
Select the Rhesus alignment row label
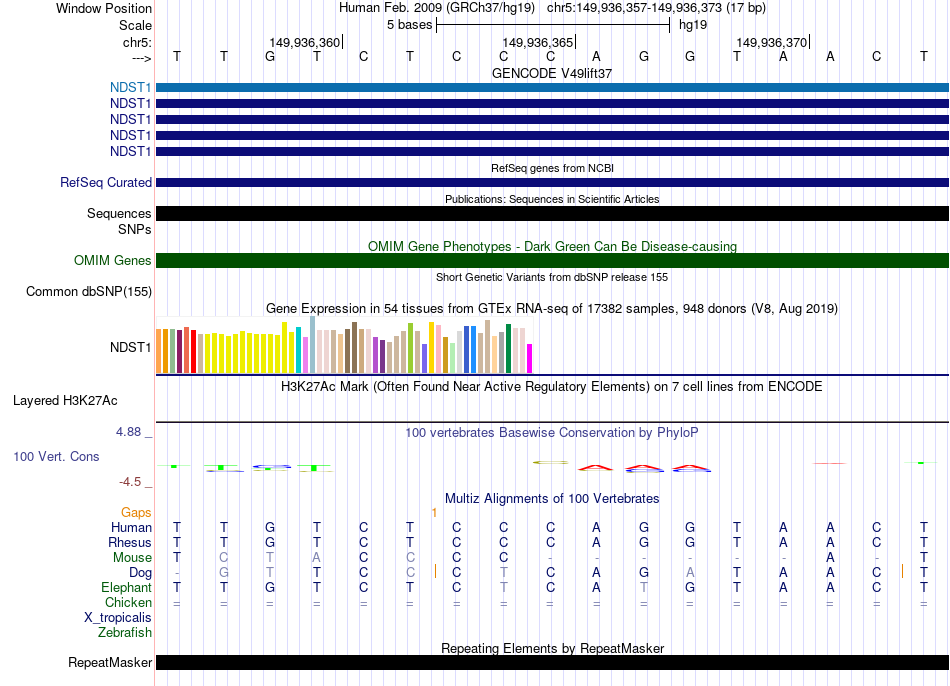[x=130, y=542]
